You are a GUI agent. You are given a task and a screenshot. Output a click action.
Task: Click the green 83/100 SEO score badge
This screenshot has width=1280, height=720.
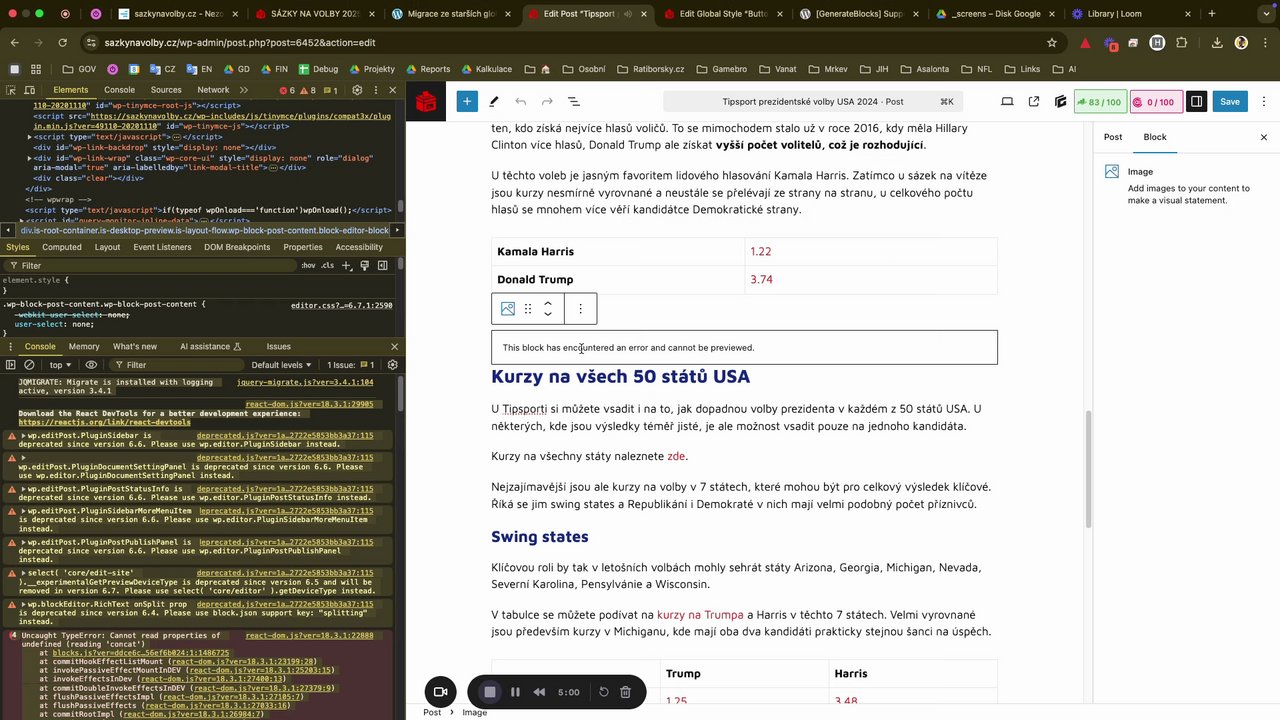1099,102
